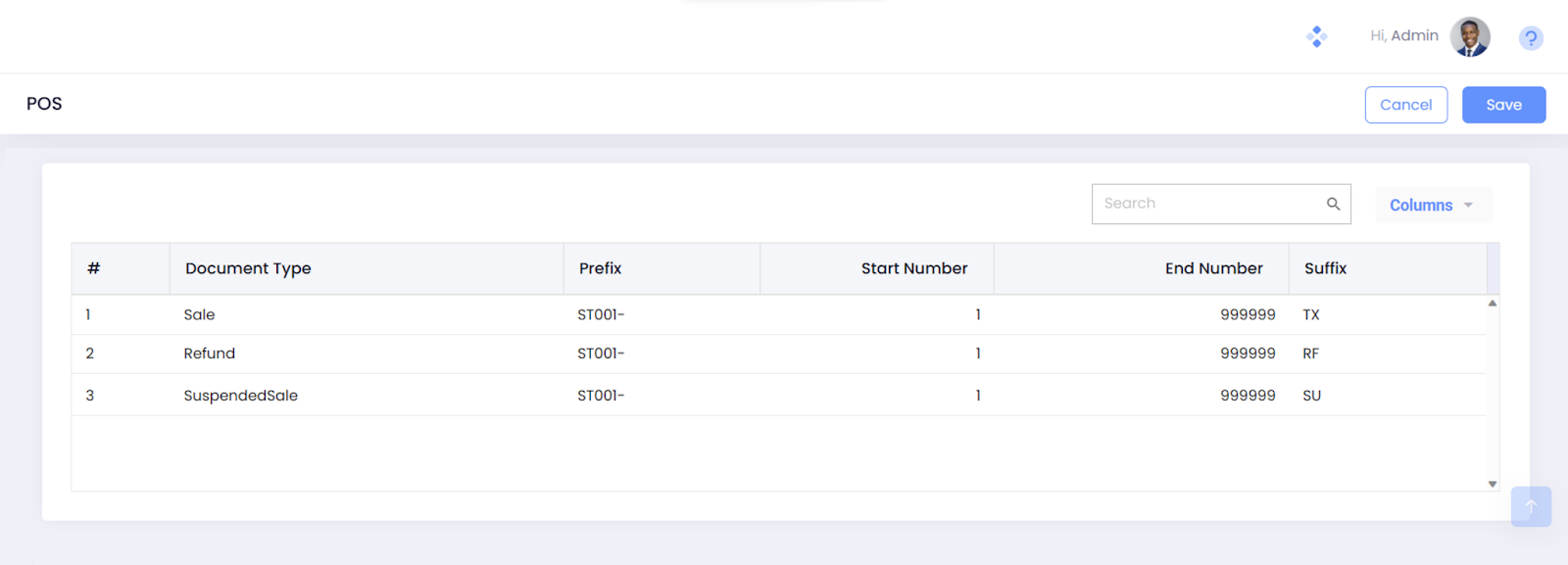Sort by End Number column header
The image size is (1568, 565).
point(1213,268)
